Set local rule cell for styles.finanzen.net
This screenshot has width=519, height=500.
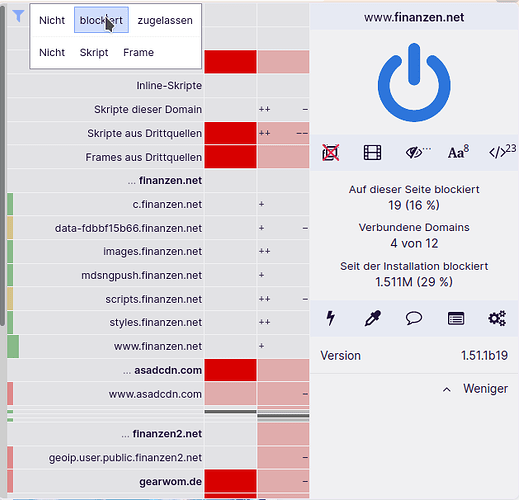[x=283, y=322]
